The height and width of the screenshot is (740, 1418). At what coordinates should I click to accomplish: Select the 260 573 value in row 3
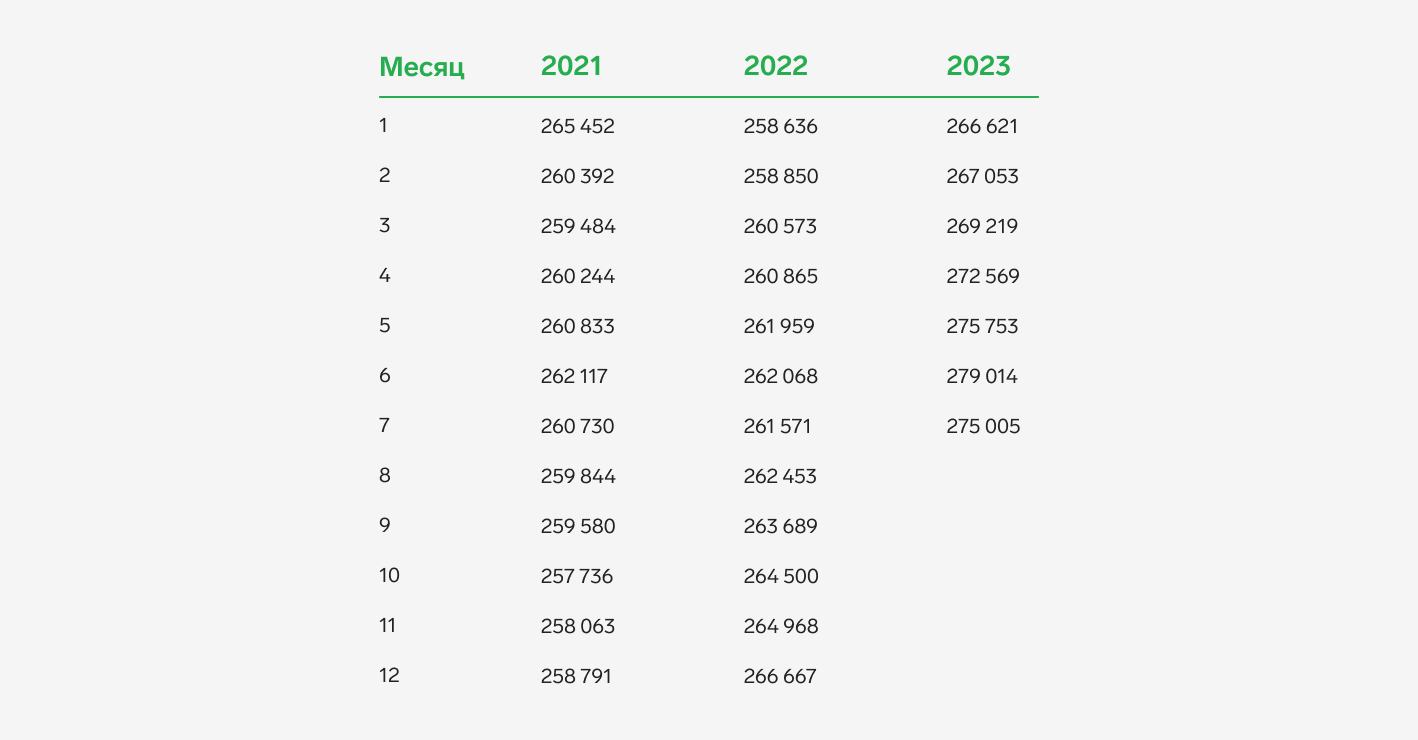(x=780, y=227)
